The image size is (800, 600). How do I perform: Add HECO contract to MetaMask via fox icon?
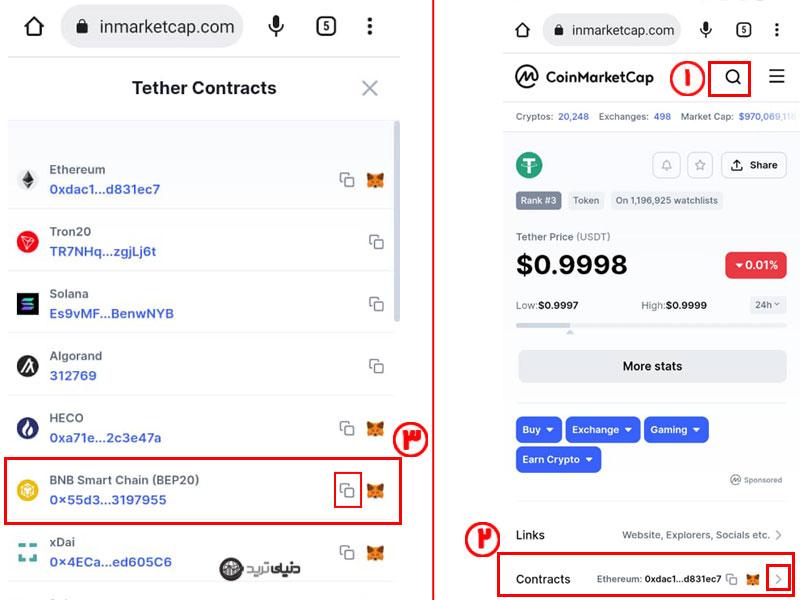click(x=375, y=429)
